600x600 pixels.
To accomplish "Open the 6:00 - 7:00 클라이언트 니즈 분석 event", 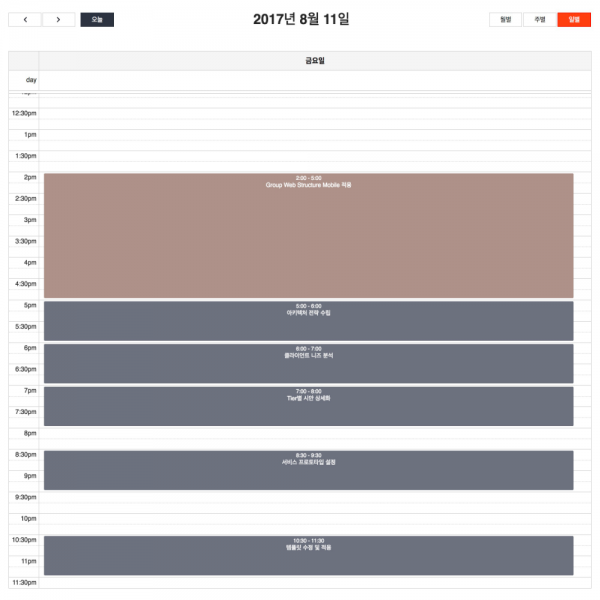I will 308,363.
